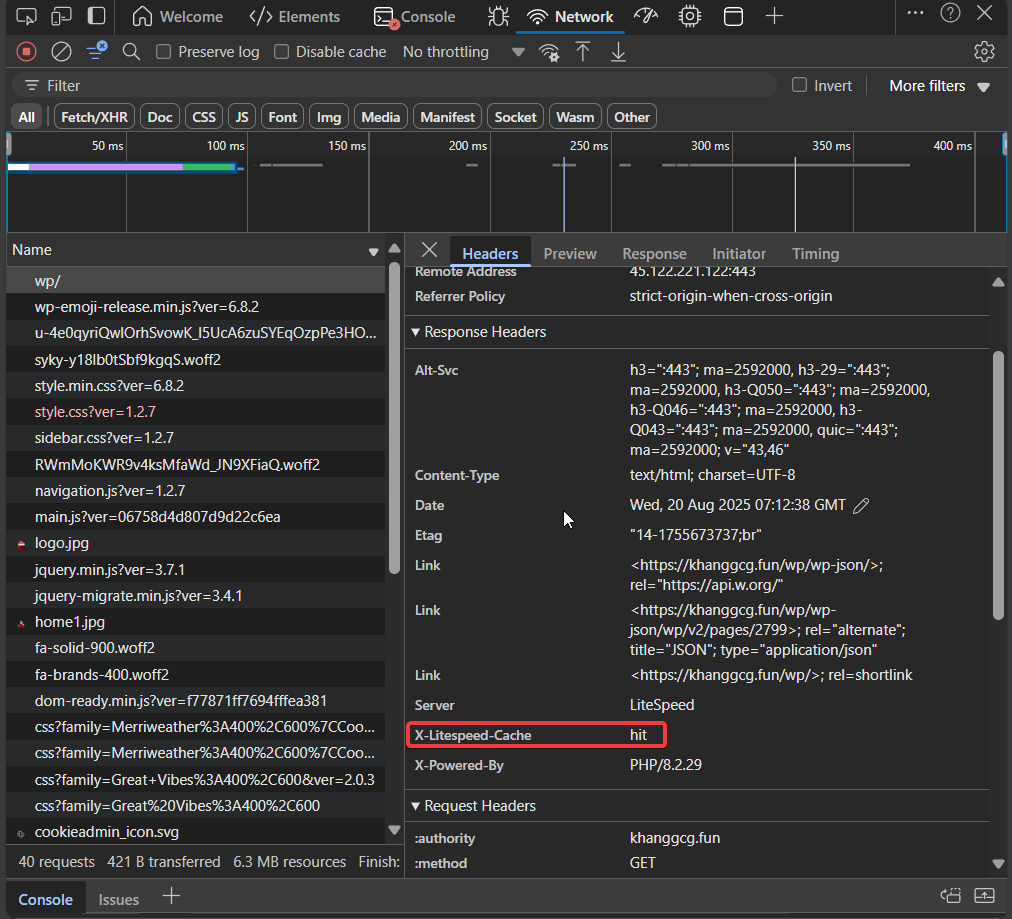Tick the Invert filter checkbox

pos(799,85)
